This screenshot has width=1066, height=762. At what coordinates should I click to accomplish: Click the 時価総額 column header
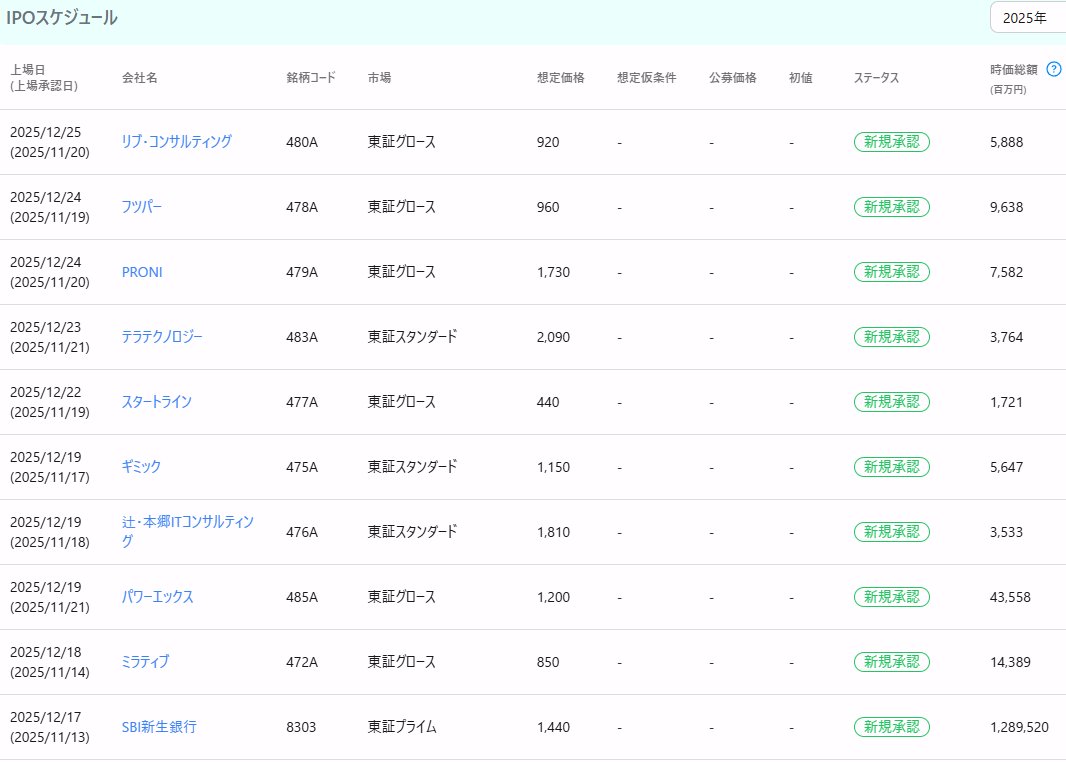[1014, 69]
